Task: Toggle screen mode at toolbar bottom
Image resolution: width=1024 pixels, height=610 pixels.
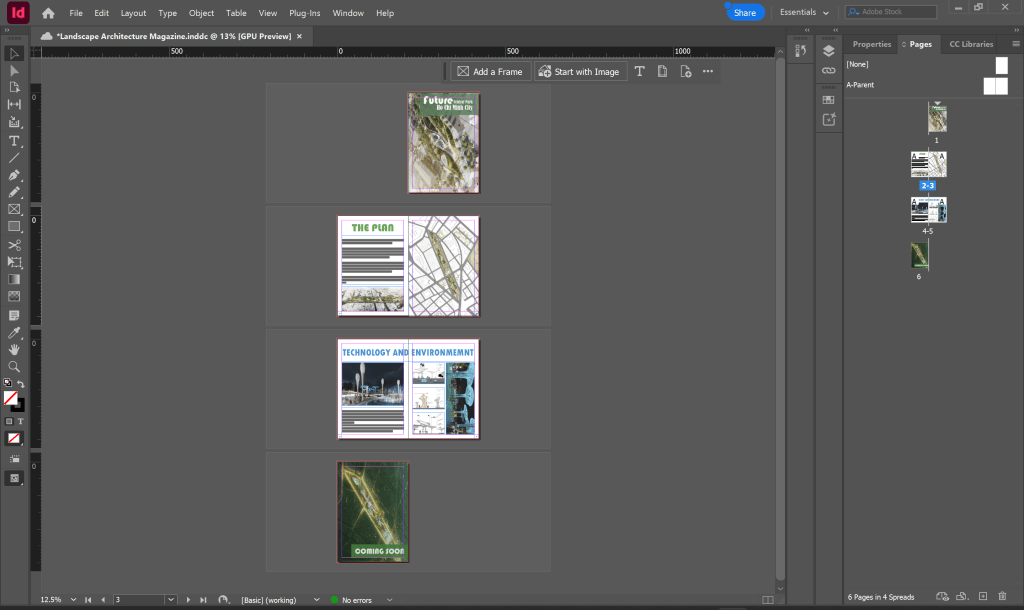Action: point(14,478)
